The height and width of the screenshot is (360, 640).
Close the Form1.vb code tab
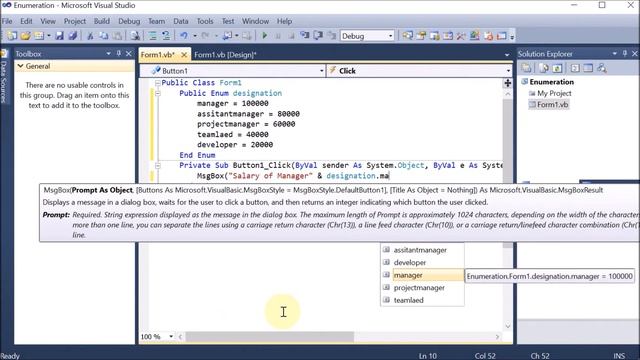coord(184,55)
